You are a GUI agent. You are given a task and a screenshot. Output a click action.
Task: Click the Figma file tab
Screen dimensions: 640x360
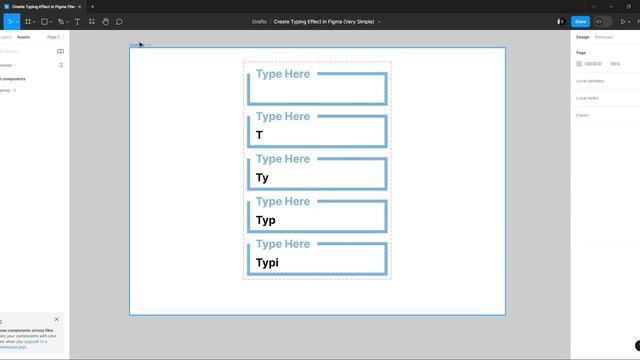[42, 7]
